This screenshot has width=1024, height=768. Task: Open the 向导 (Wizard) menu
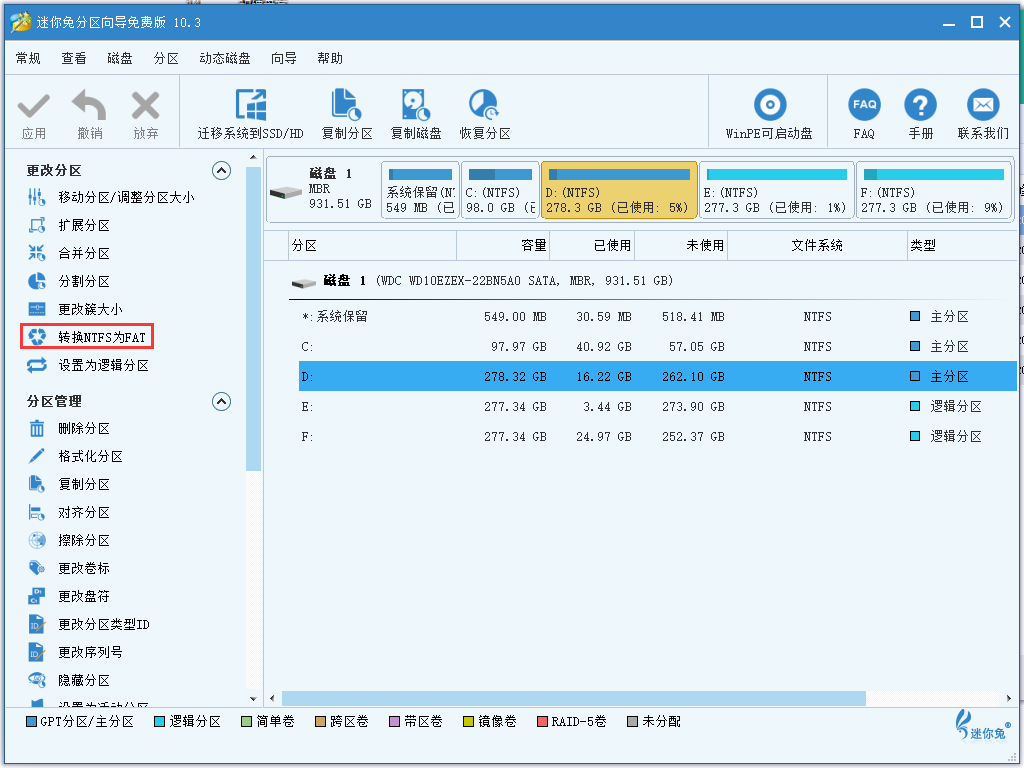[283, 58]
